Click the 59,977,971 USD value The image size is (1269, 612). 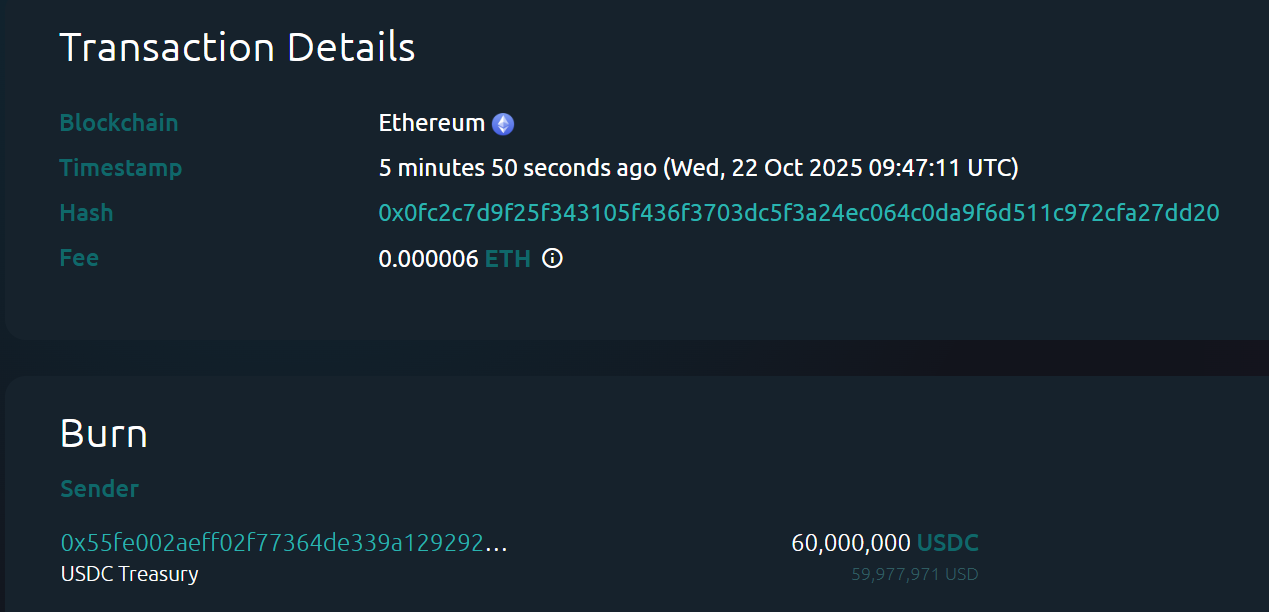point(916,574)
